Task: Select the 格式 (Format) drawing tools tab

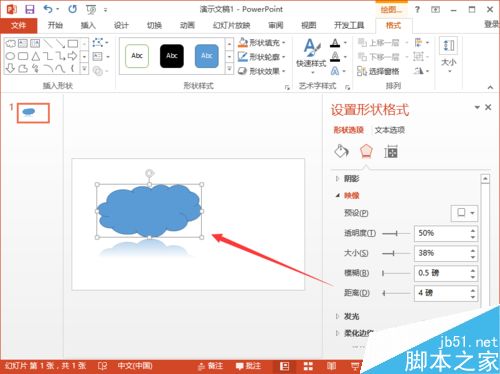Action: click(393, 25)
